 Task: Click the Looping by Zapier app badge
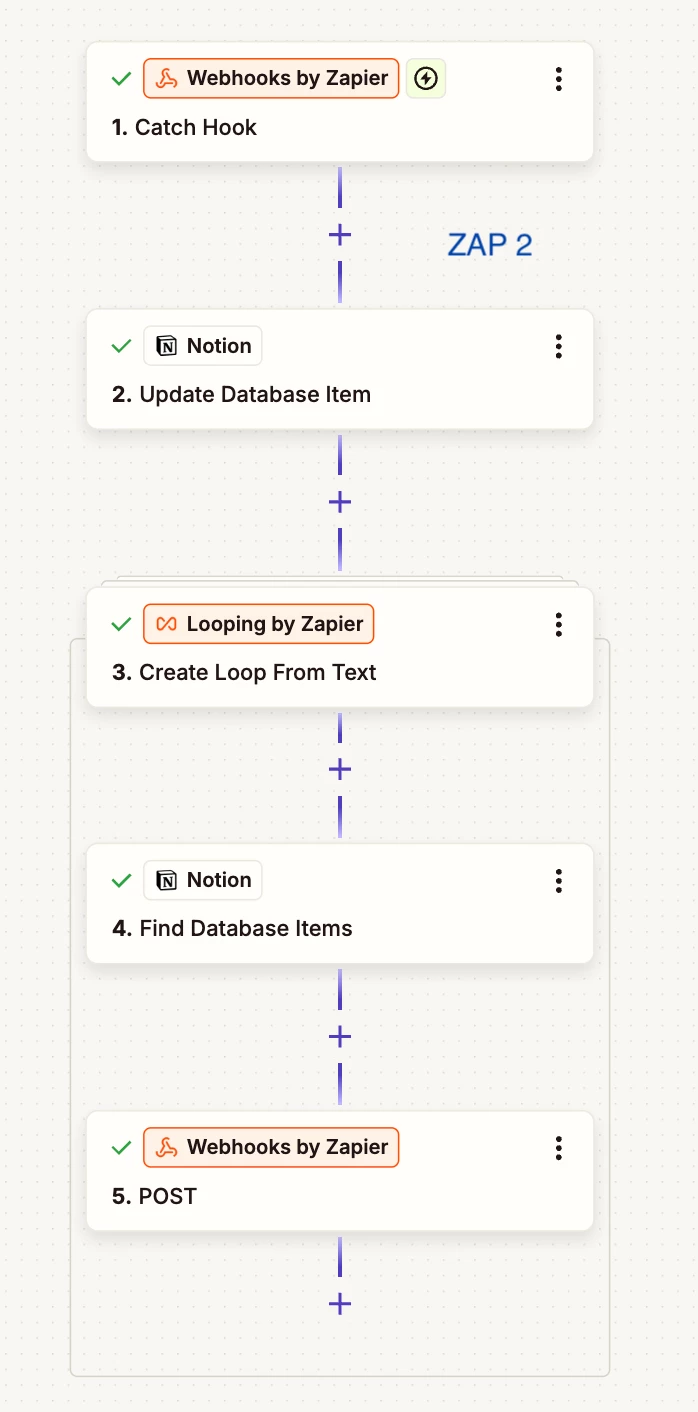(259, 624)
